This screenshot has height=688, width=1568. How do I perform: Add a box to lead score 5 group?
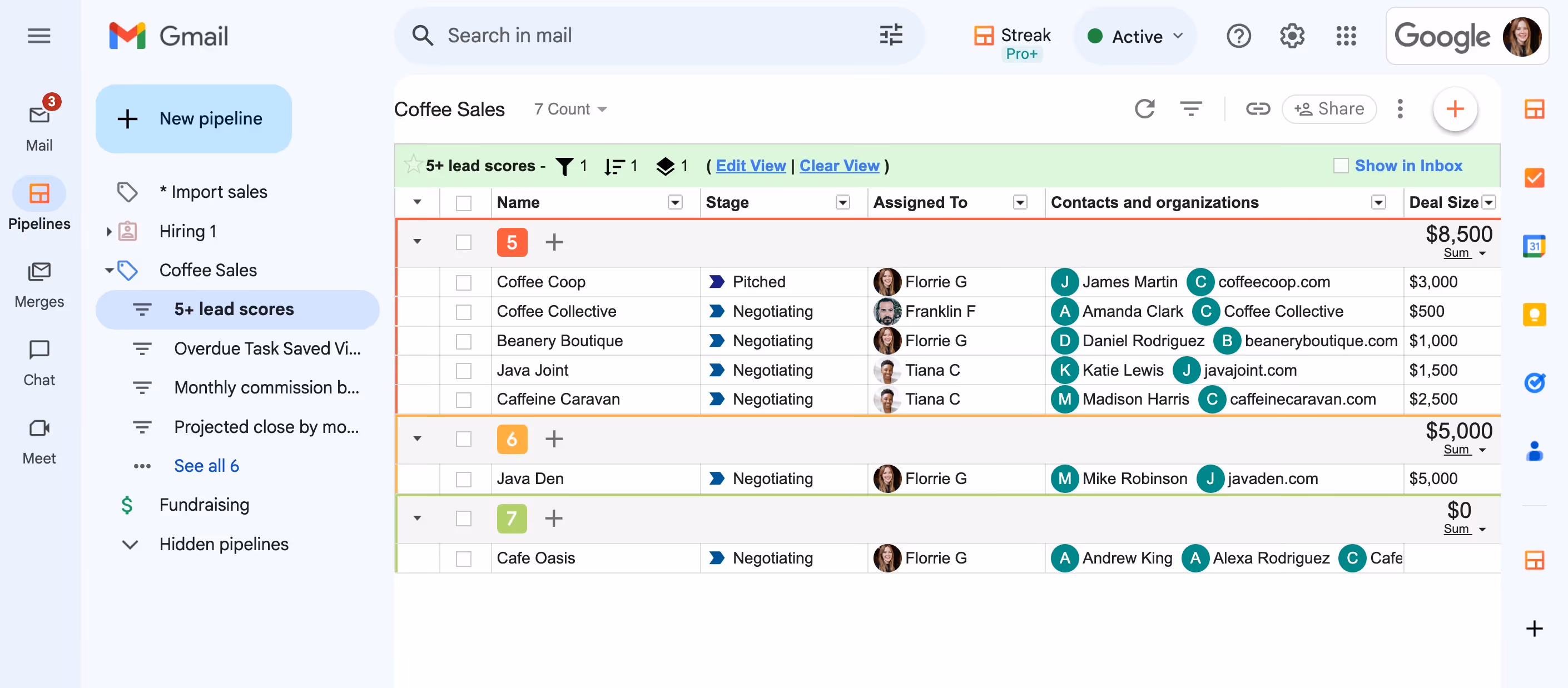(x=554, y=242)
